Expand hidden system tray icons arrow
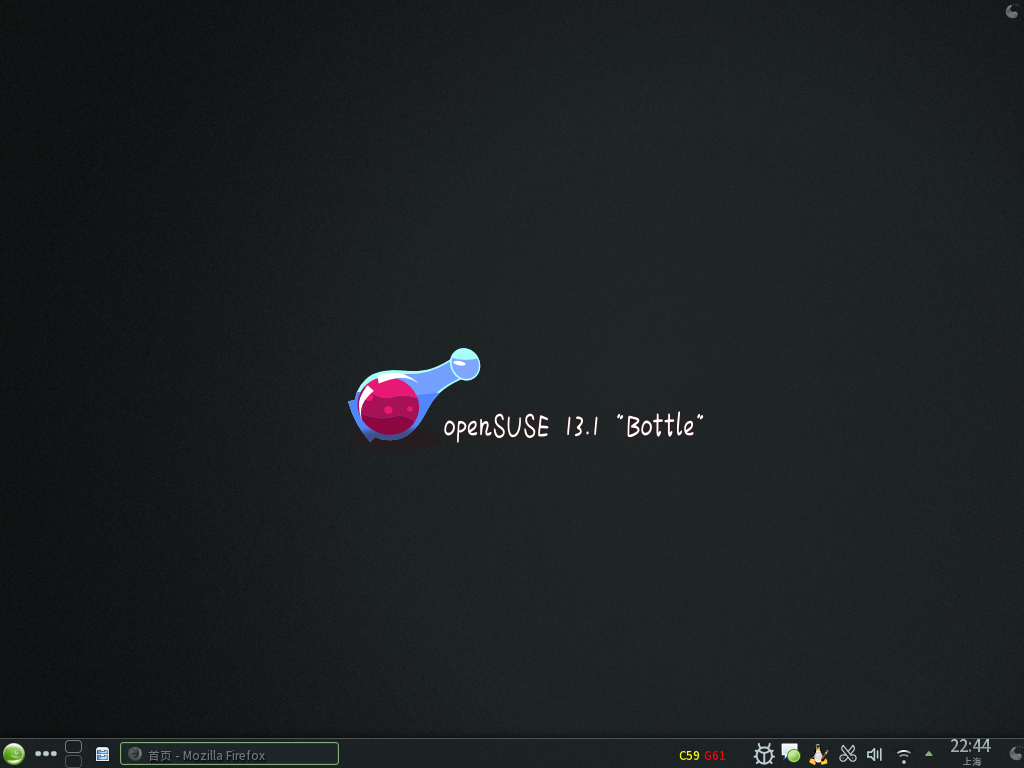Viewport: 1024px width, 768px height. (x=929, y=754)
